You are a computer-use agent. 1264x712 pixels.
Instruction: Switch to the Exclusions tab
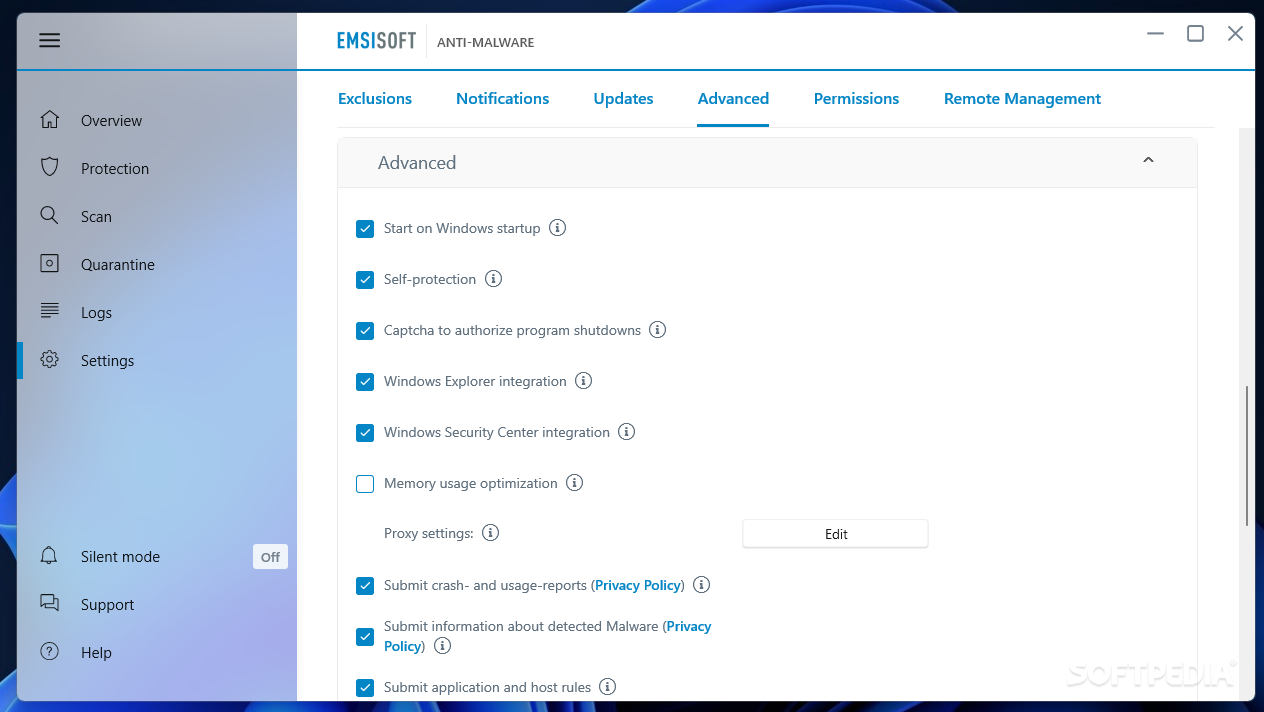click(375, 98)
